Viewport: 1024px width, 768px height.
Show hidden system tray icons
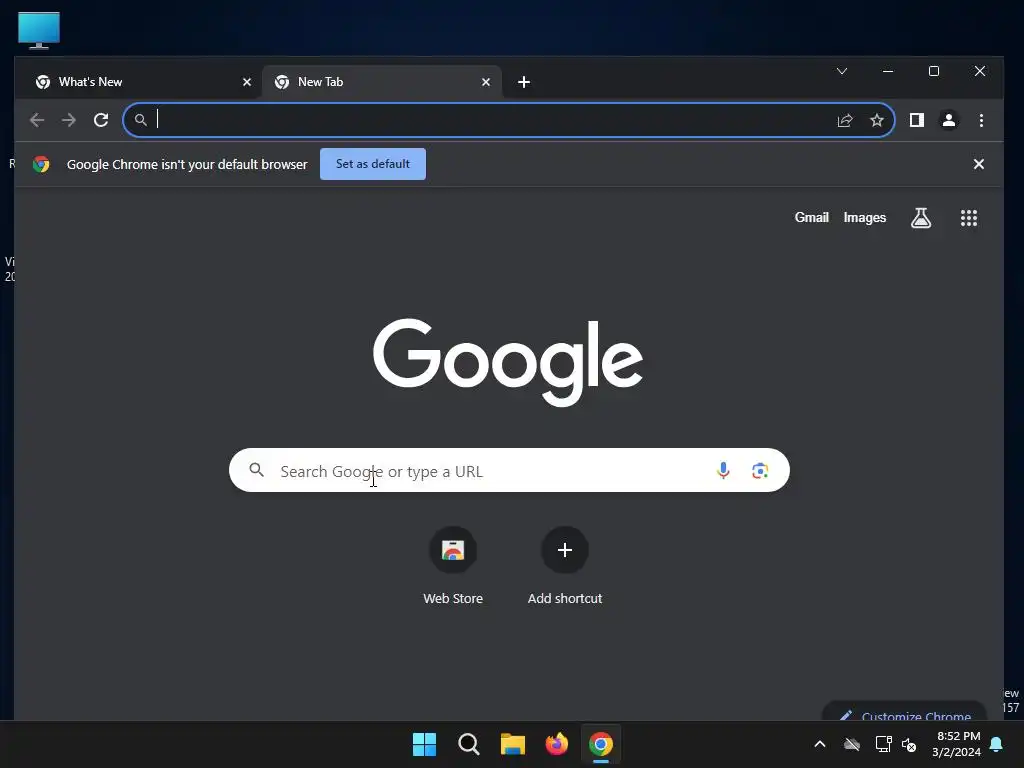click(820, 744)
